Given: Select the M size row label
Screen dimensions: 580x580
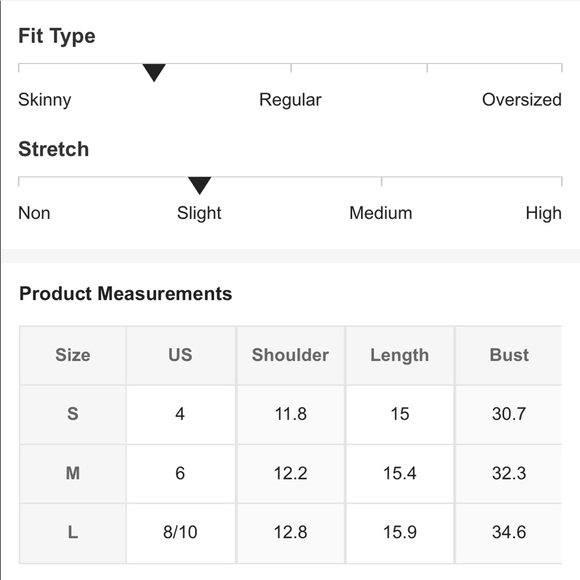Looking at the screenshot, I should (73, 473).
